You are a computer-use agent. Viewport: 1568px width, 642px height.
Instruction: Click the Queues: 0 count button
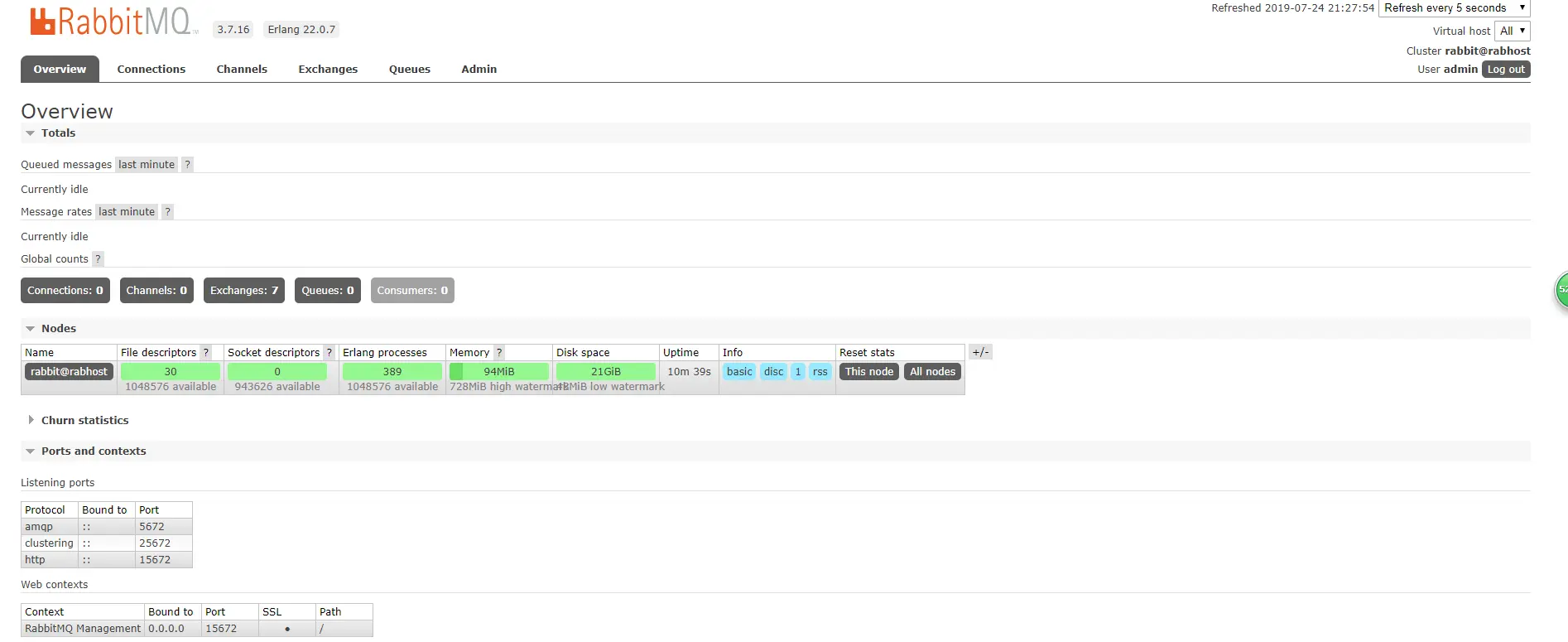(328, 290)
